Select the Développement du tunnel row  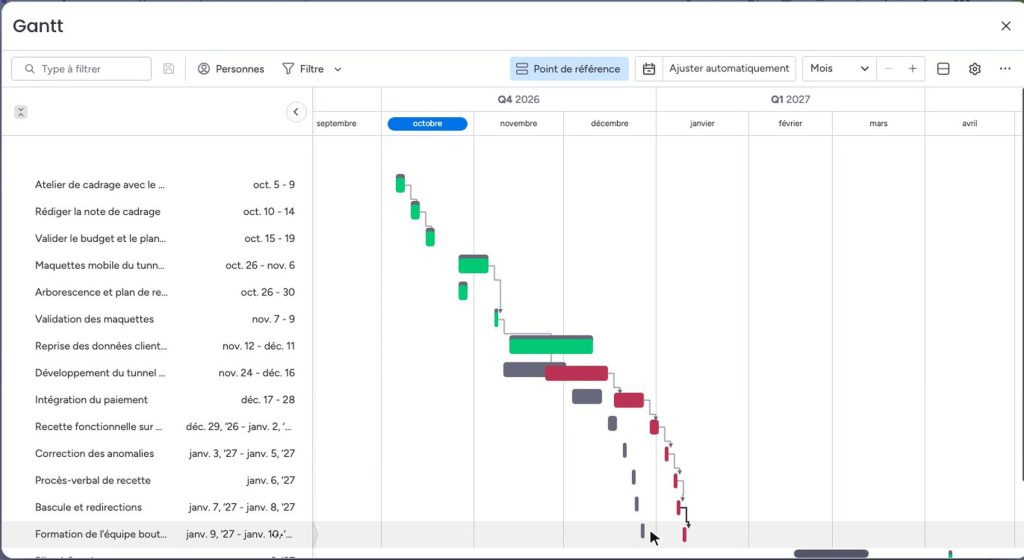(157, 373)
